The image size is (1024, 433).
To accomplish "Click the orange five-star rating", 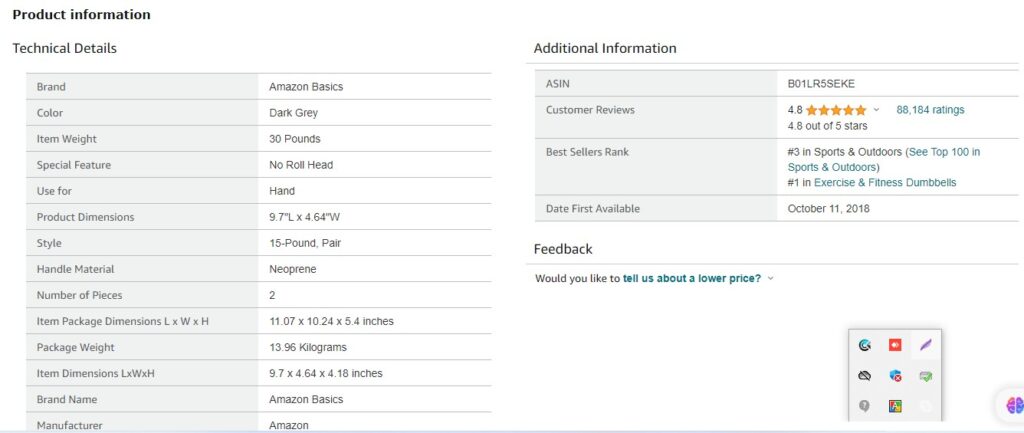I will click(836, 110).
